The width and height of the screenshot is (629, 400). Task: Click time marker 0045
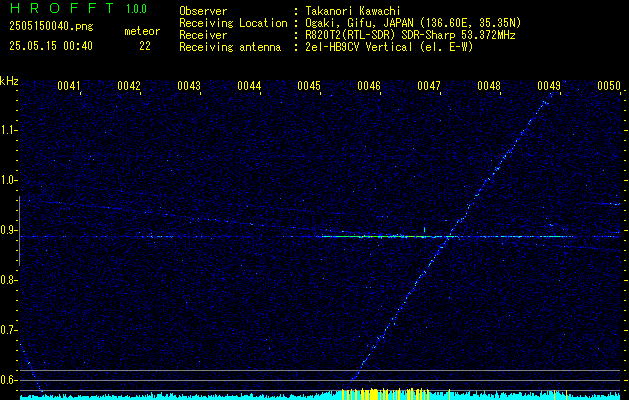309,86
